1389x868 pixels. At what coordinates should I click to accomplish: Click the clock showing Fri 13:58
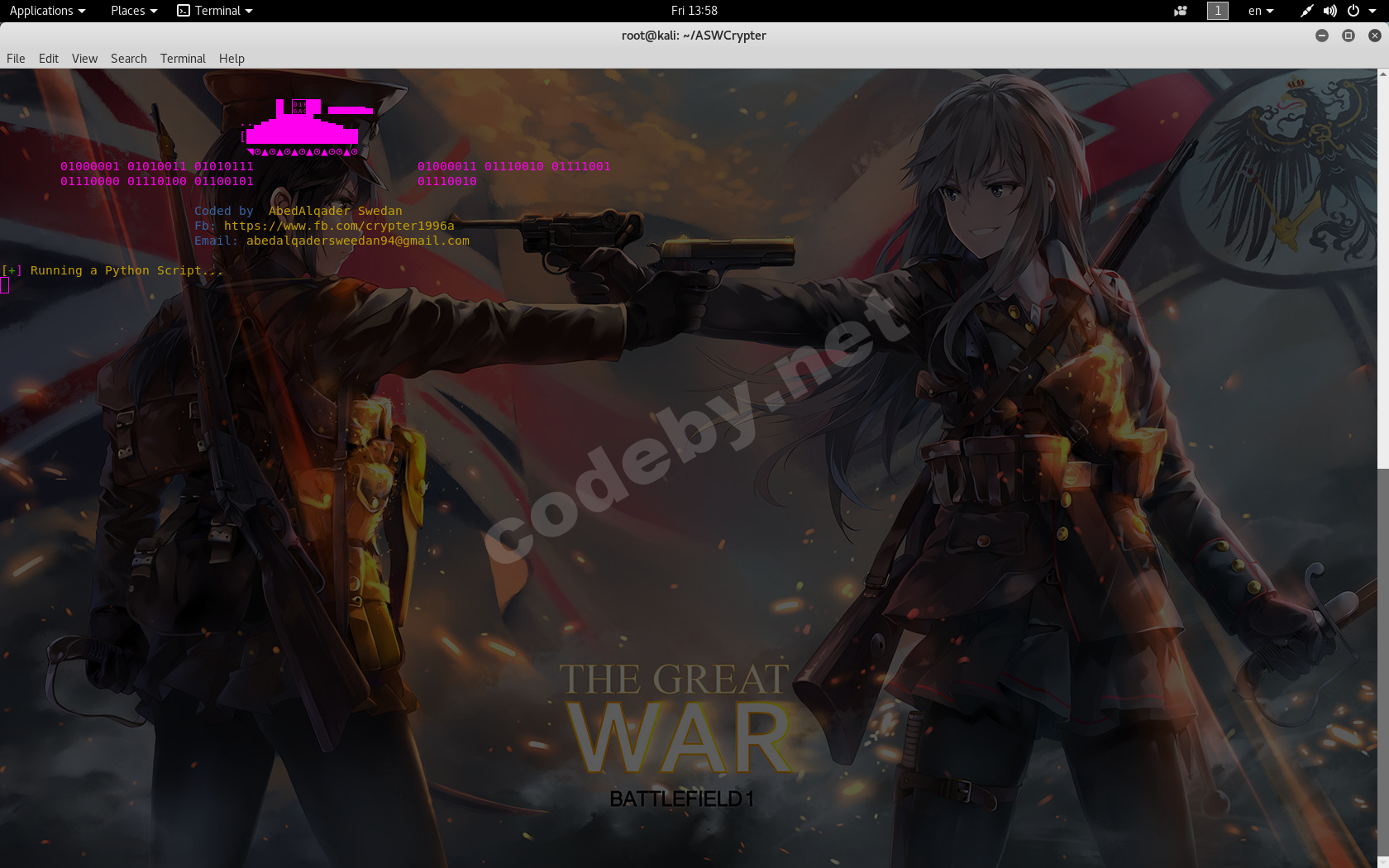tap(694, 11)
